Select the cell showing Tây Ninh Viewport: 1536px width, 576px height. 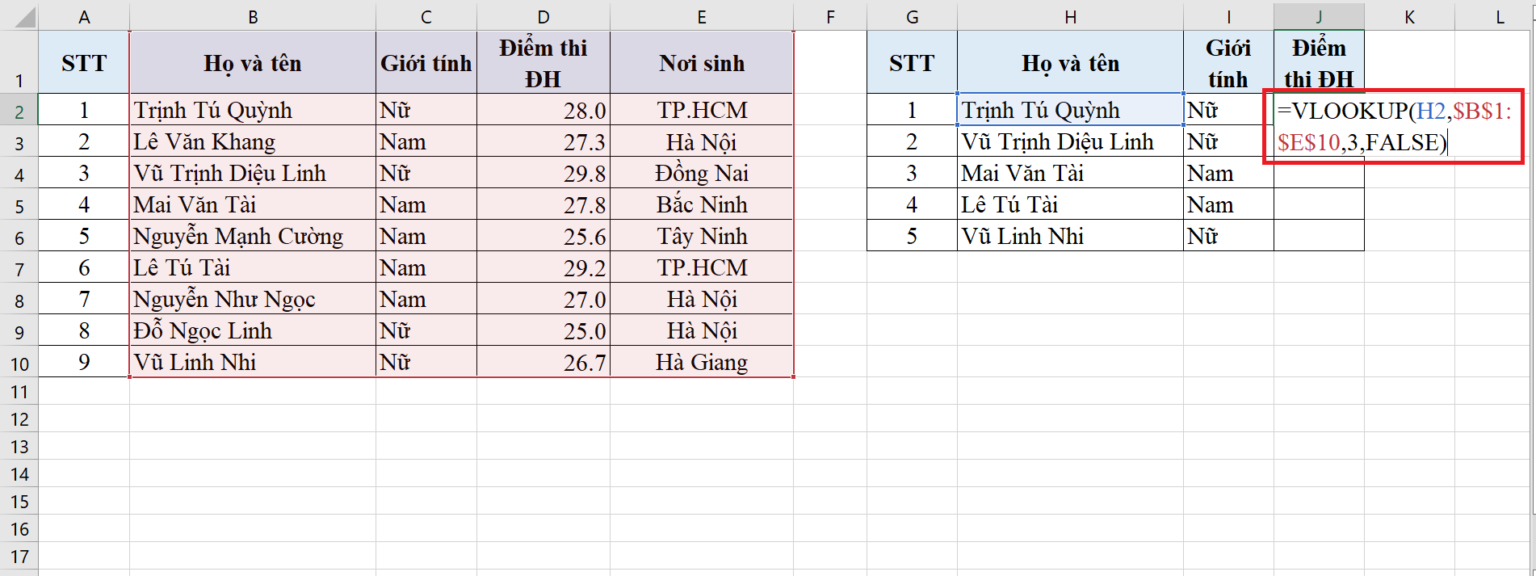tap(701, 236)
